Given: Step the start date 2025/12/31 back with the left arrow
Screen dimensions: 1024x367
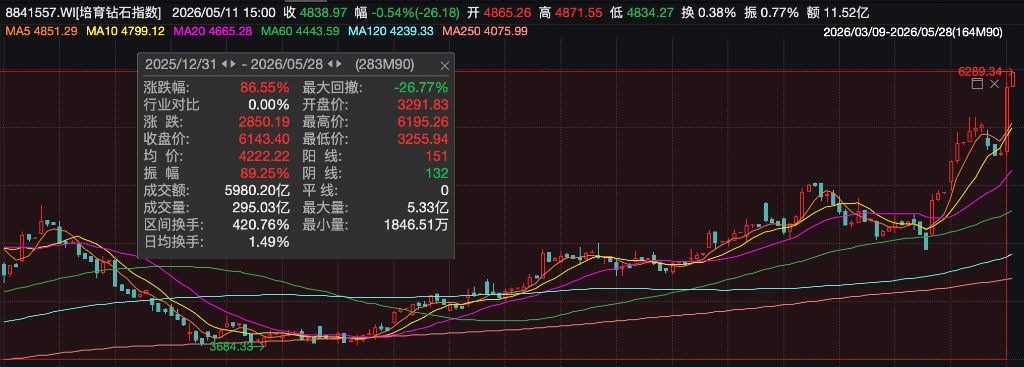Looking at the screenshot, I should [x=225, y=65].
